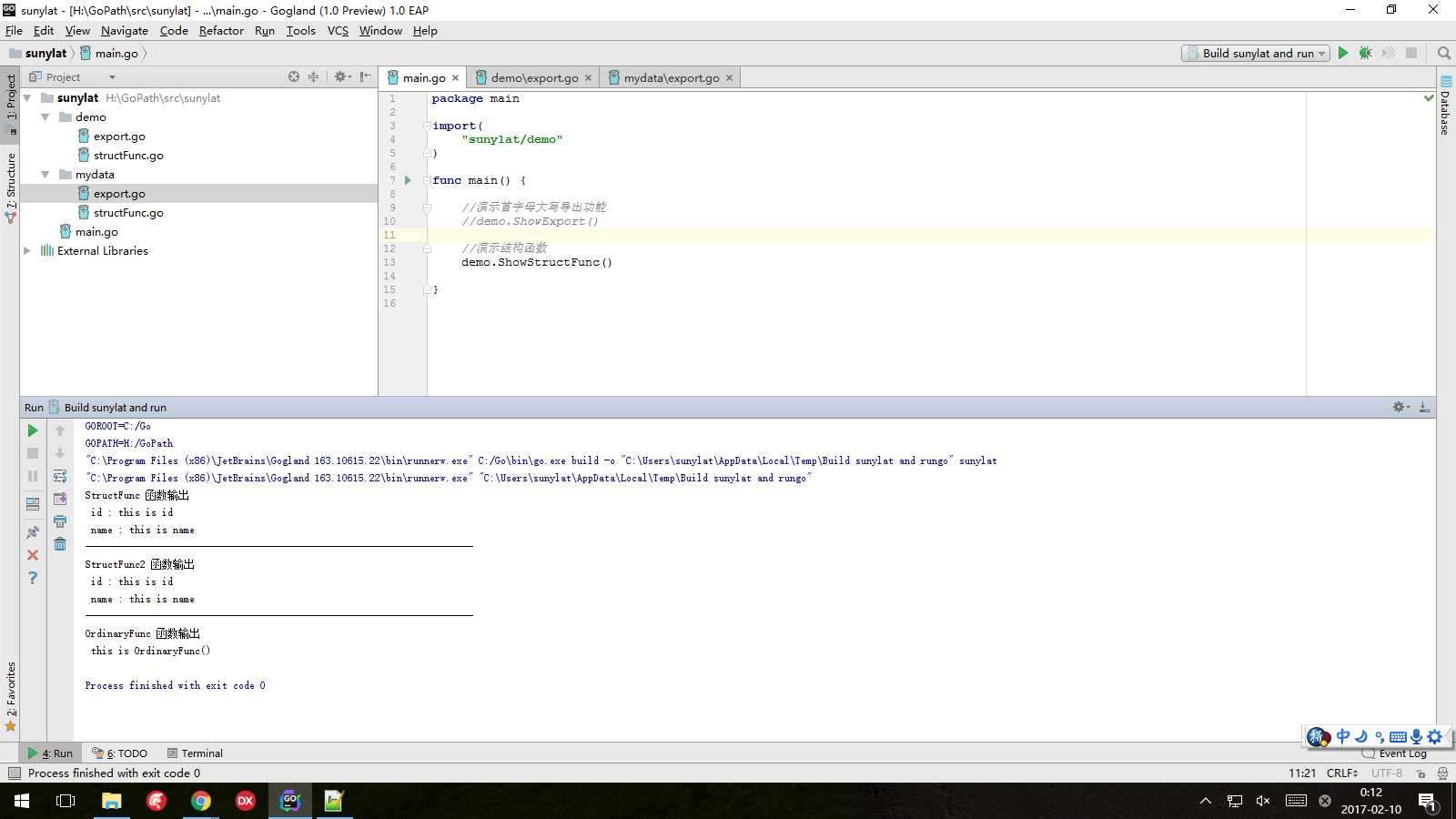
Task: Collapse the demo folder
Action: point(45,117)
